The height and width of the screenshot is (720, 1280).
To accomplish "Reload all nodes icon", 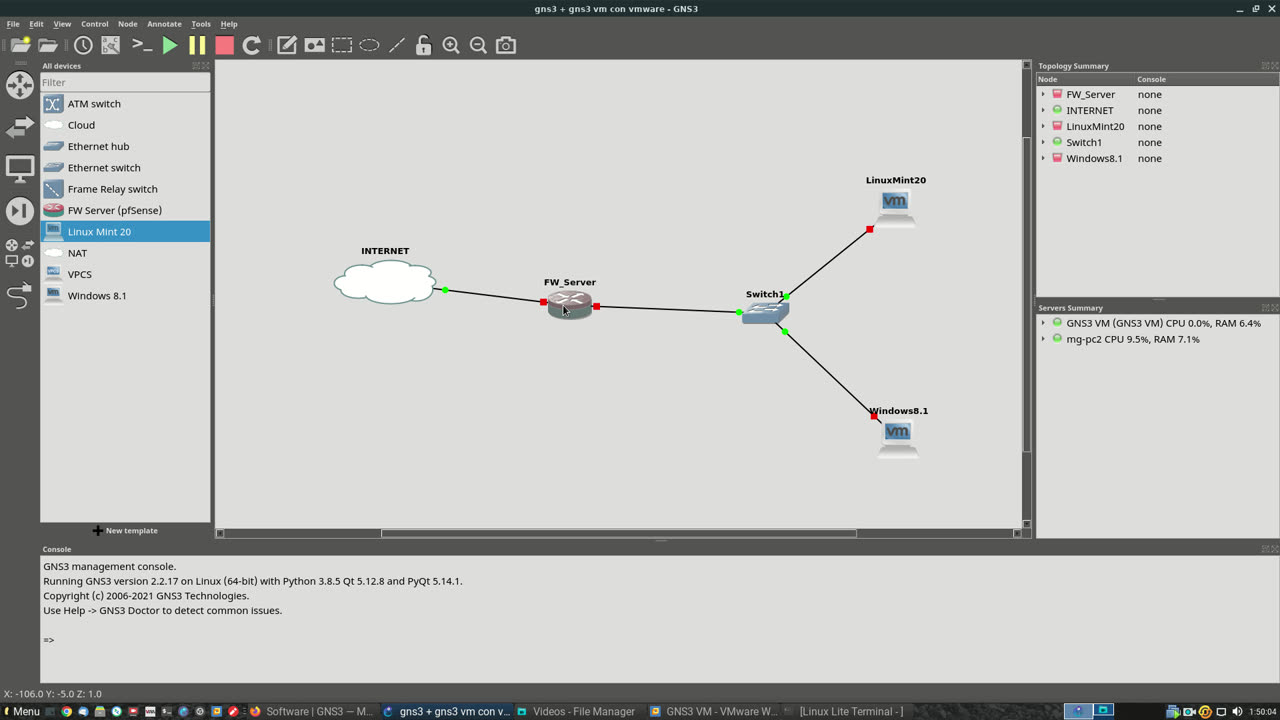I will (252, 45).
